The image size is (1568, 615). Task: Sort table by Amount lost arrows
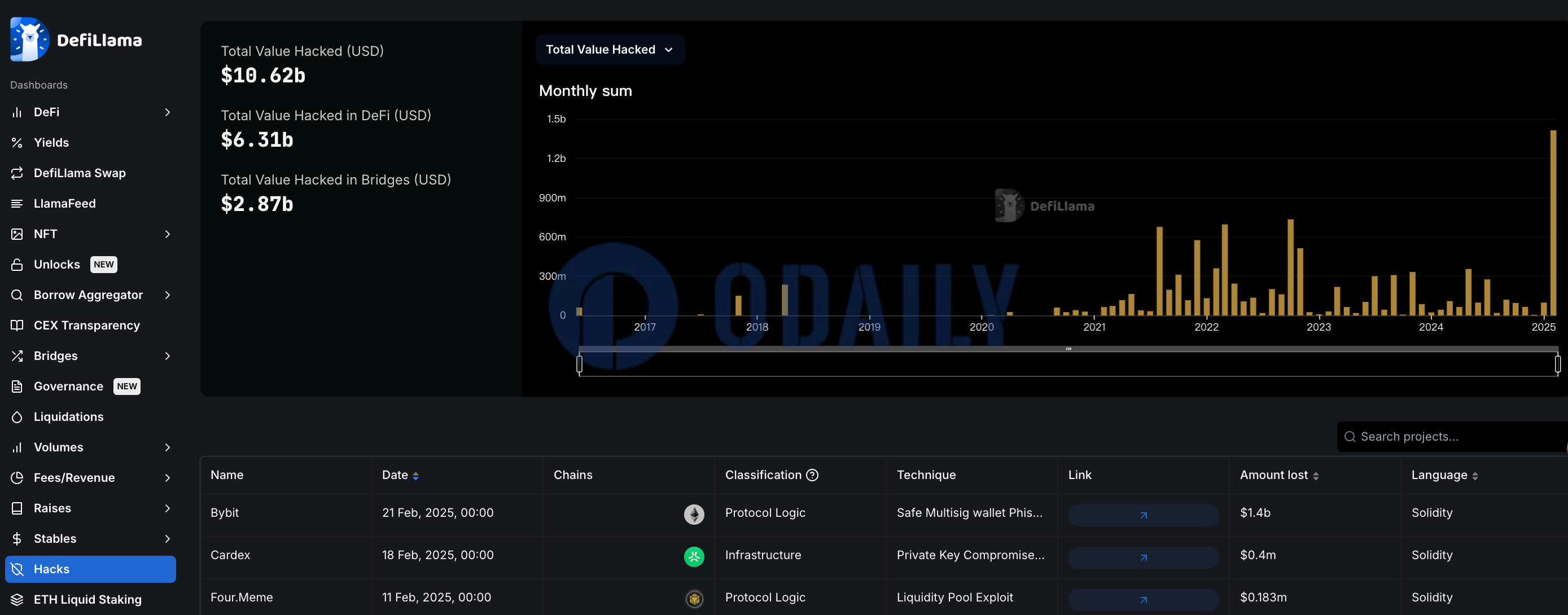click(1316, 476)
